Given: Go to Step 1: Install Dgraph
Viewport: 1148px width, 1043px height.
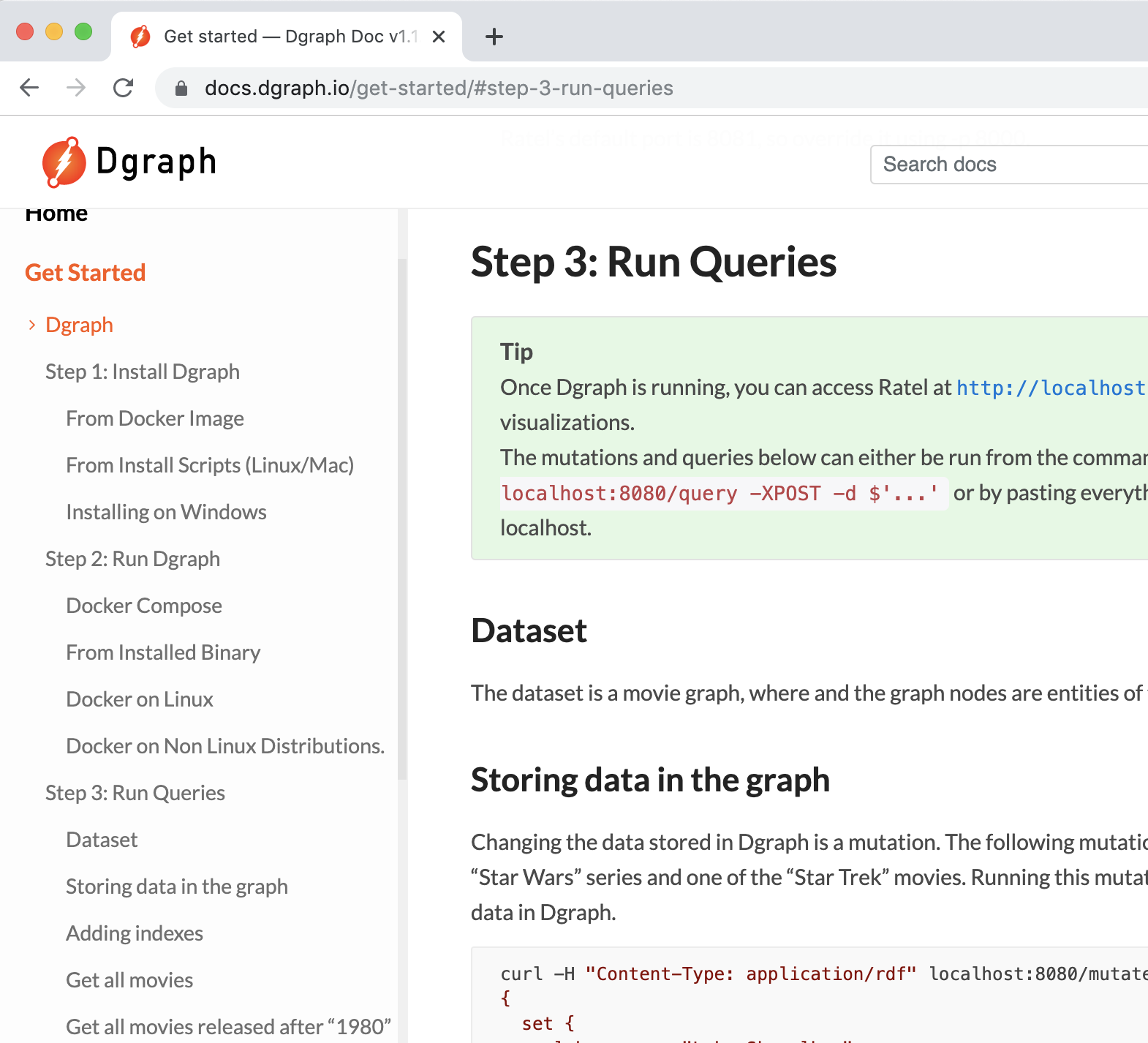Looking at the screenshot, I should pos(143,372).
